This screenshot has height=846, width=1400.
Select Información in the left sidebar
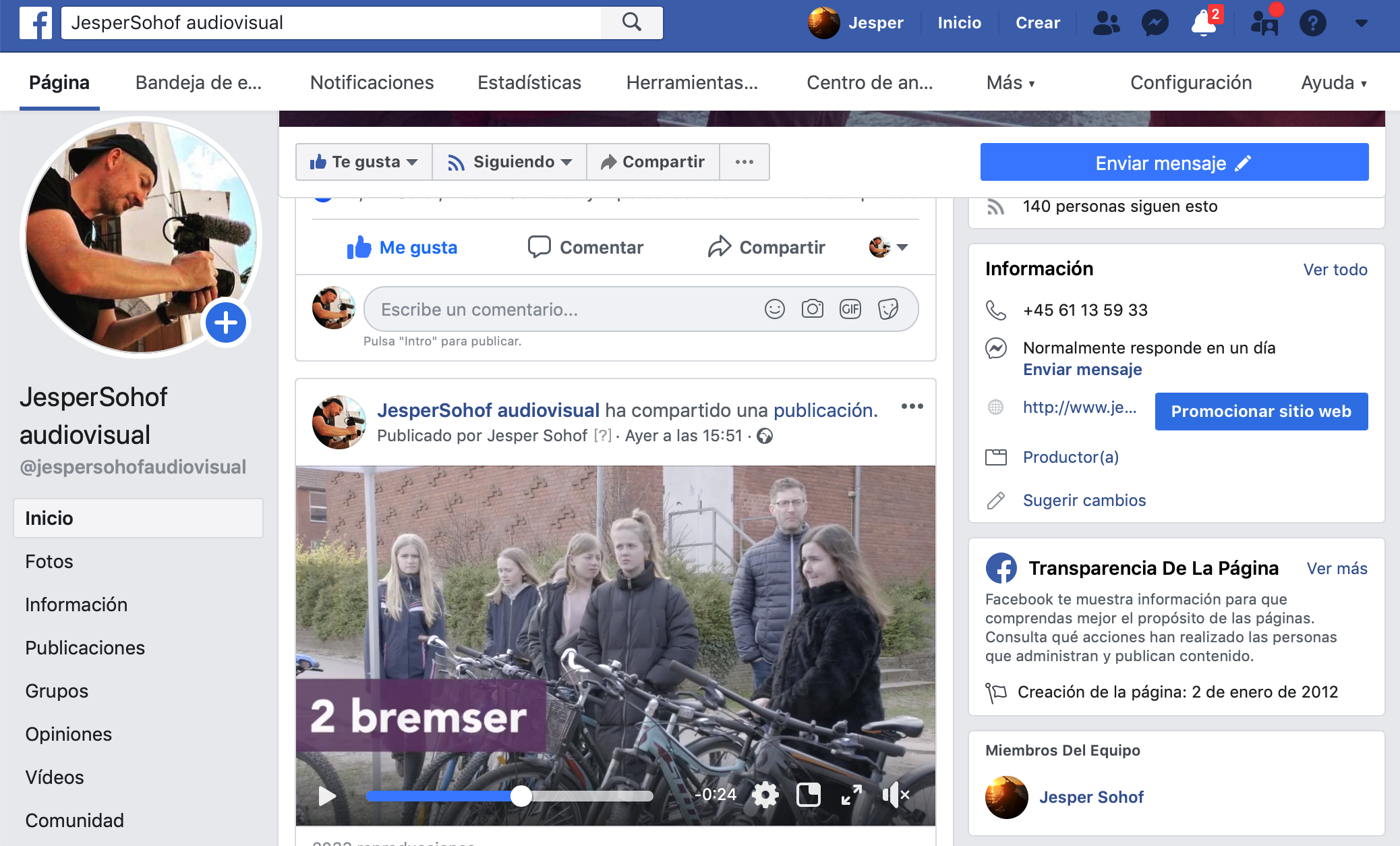click(76, 604)
